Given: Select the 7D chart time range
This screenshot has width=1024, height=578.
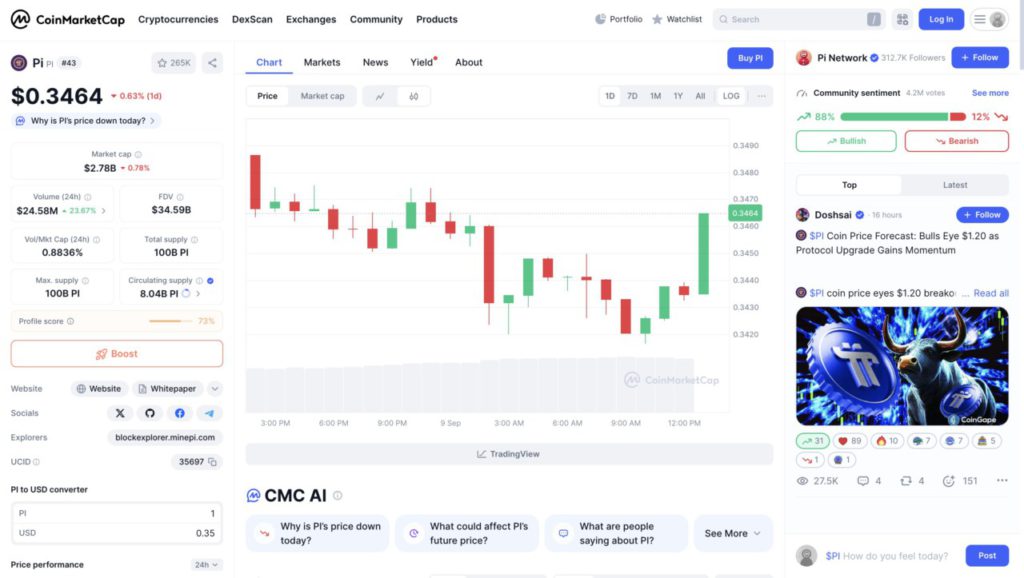Looking at the screenshot, I should point(632,96).
